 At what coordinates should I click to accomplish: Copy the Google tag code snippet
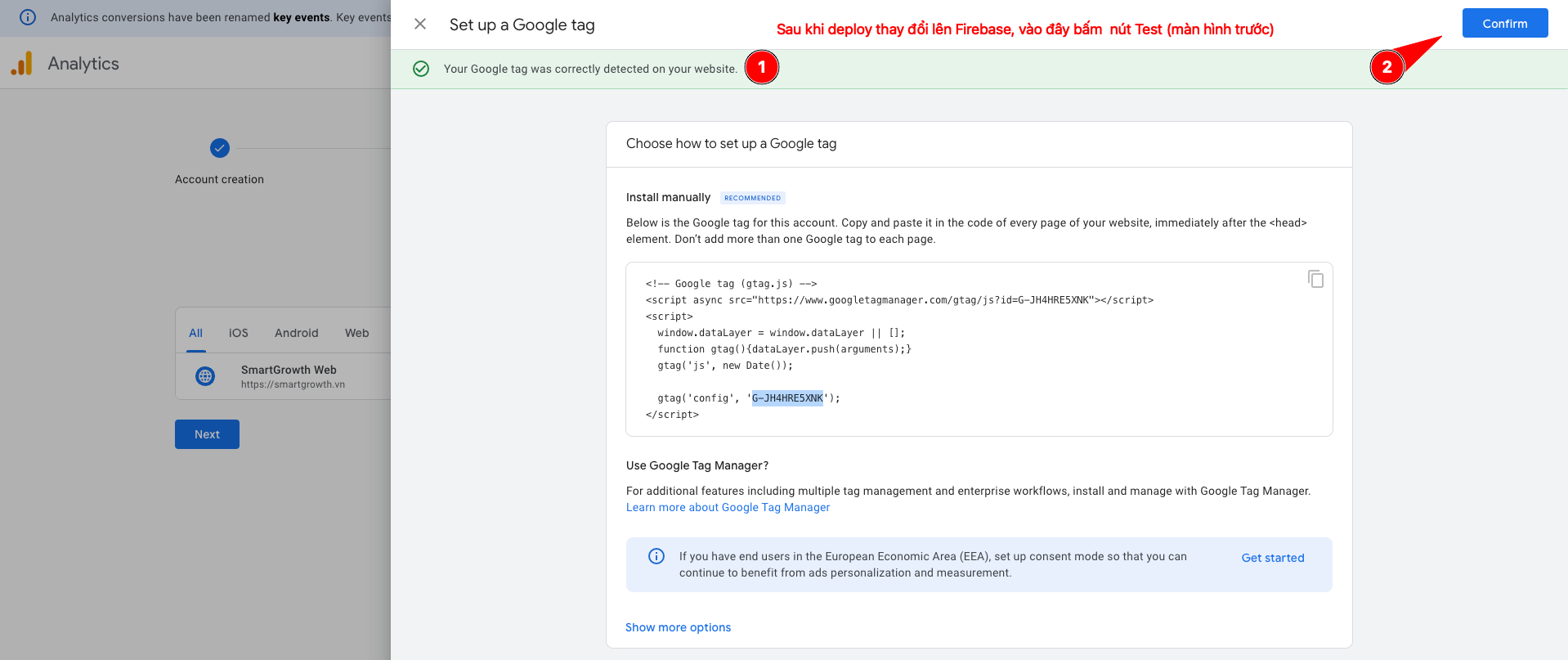tap(1315, 280)
